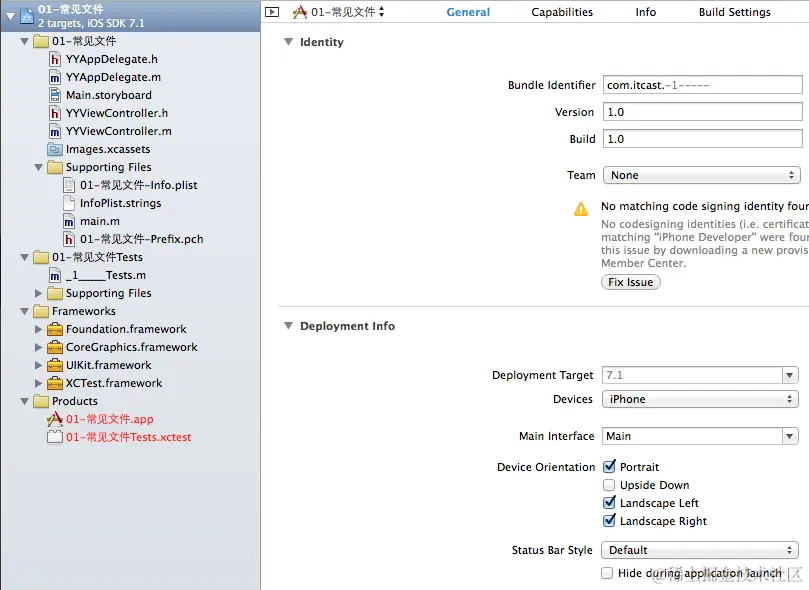Click the InfoPlist.strings file icon
The width and height of the screenshot is (809, 590).
[69, 203]
